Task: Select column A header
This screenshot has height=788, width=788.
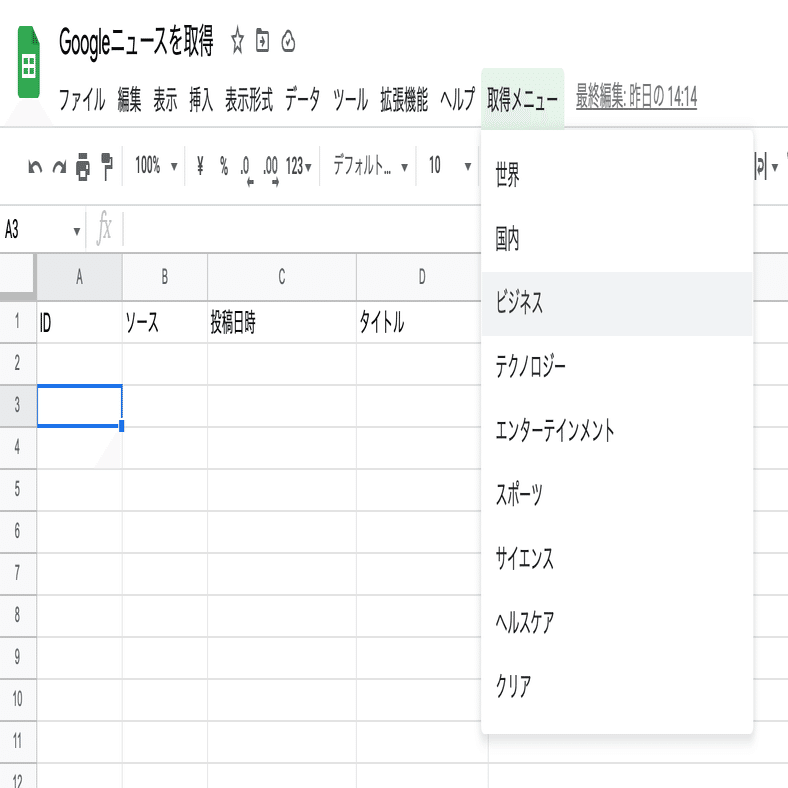Action: [x=79, y=277]
